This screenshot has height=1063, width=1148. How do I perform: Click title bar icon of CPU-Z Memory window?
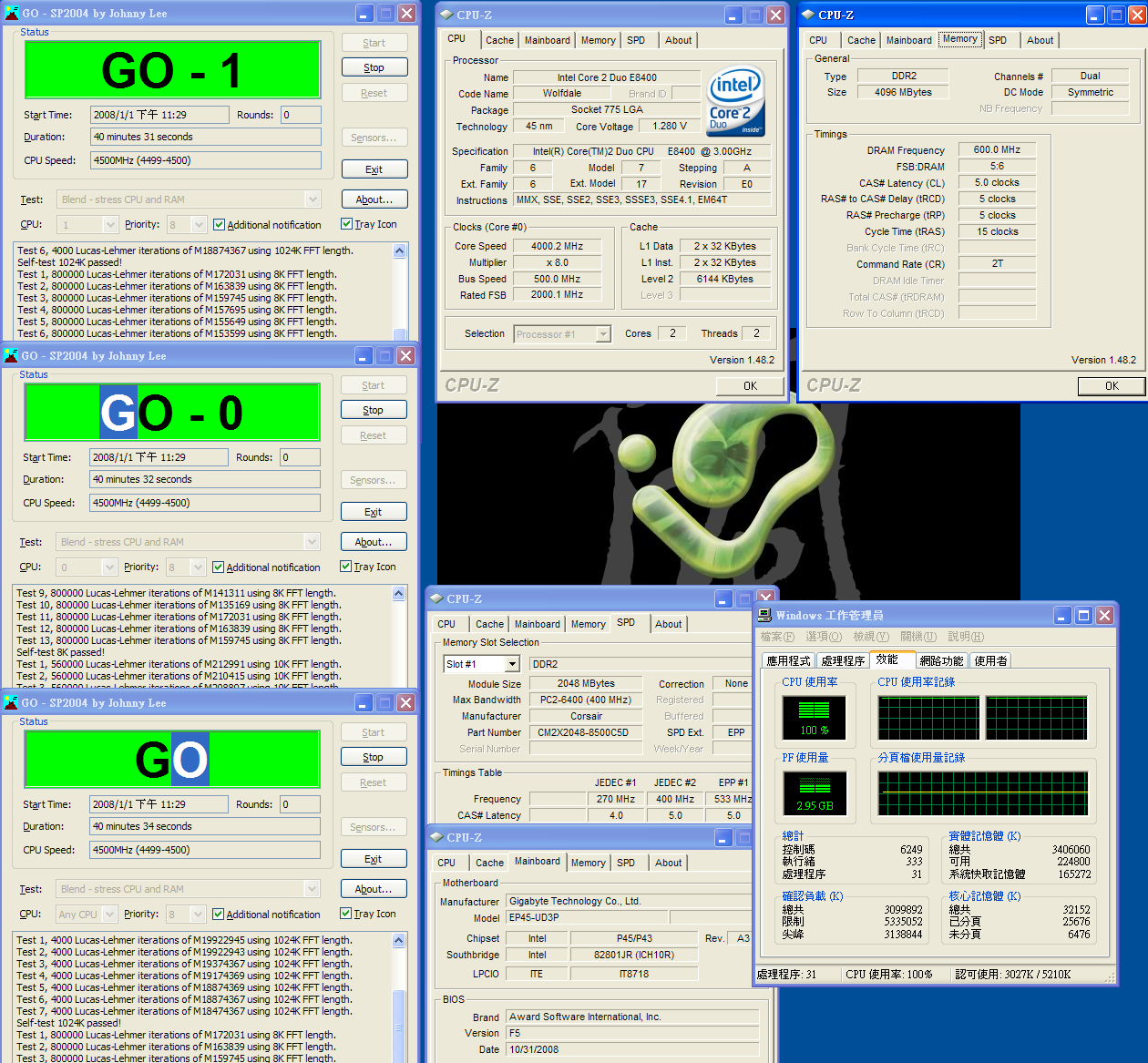coord(807,15)
